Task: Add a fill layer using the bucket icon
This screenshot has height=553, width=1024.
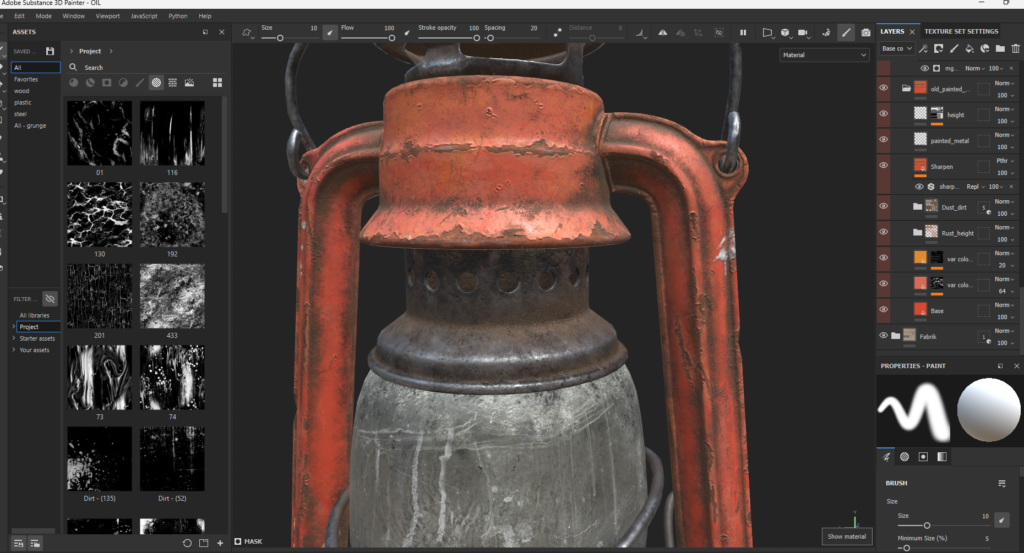Action: click(969, 48)
